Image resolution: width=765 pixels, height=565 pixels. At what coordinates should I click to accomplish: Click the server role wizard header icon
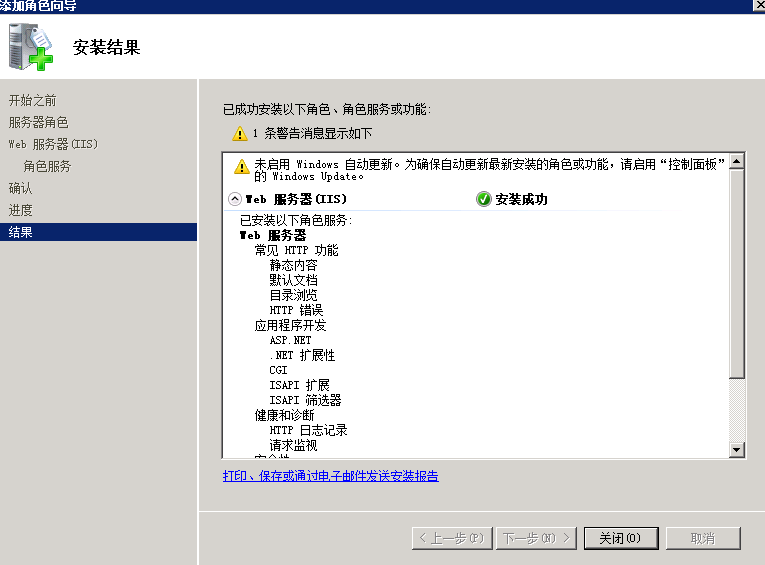pos(30,47)
